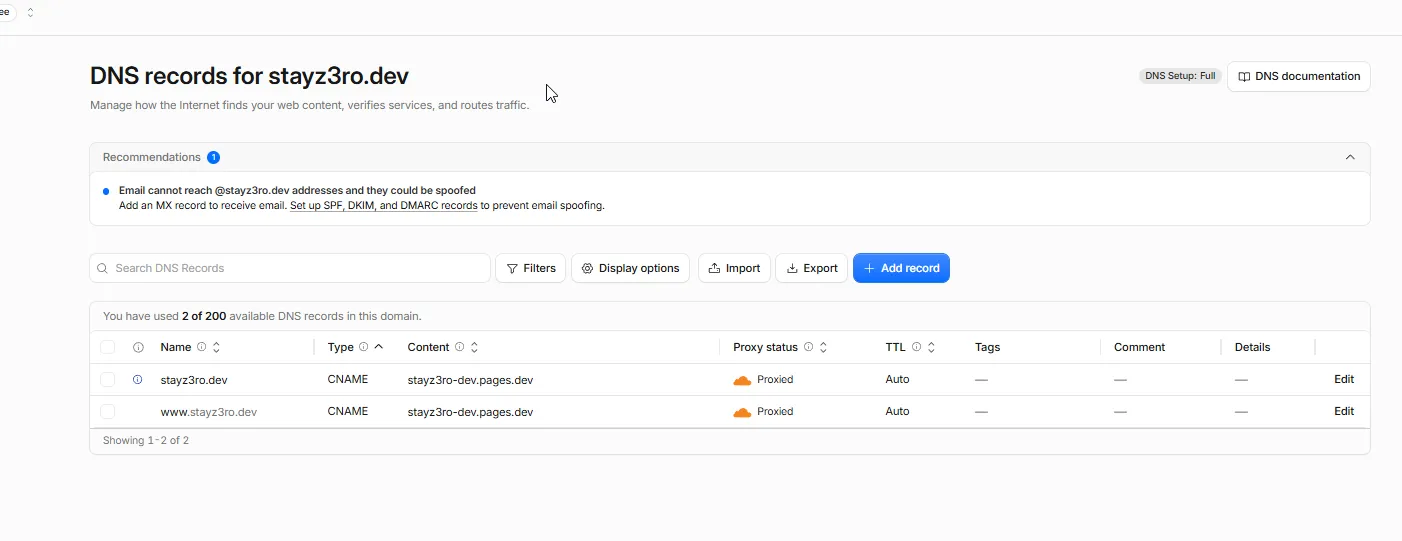Edit the stayz3ro.dev record

[1344, 379]
